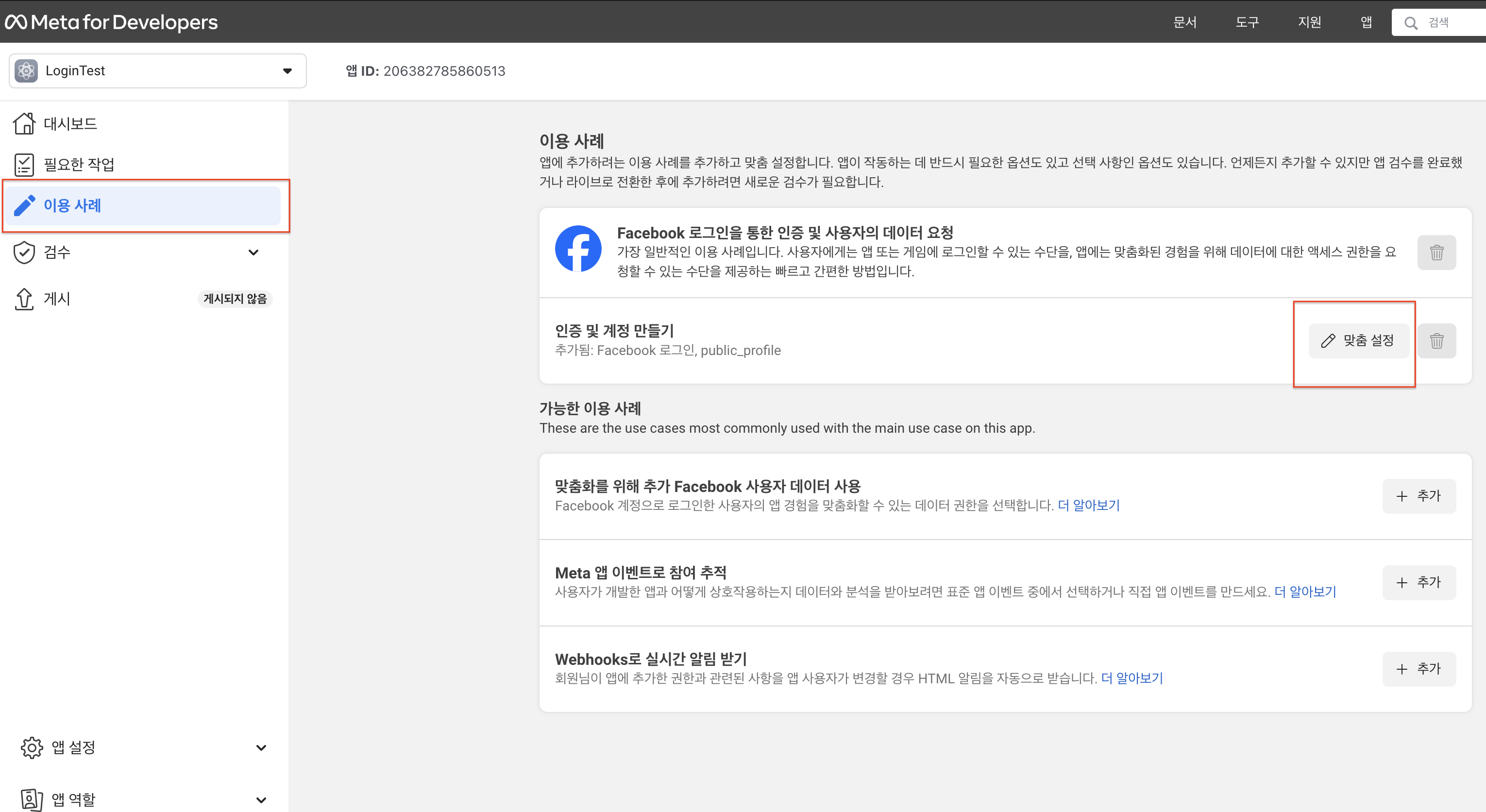Click trash icon next to 맞춤 설정

1436,341
